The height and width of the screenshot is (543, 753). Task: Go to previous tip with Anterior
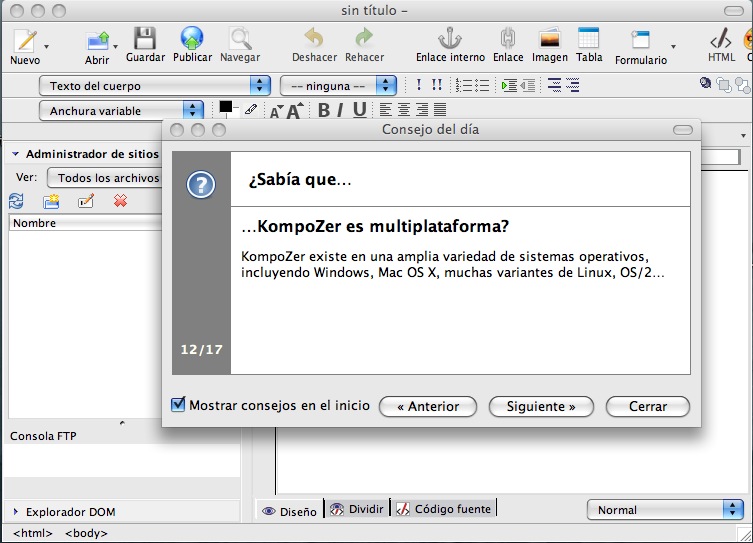tap(428, 406)
